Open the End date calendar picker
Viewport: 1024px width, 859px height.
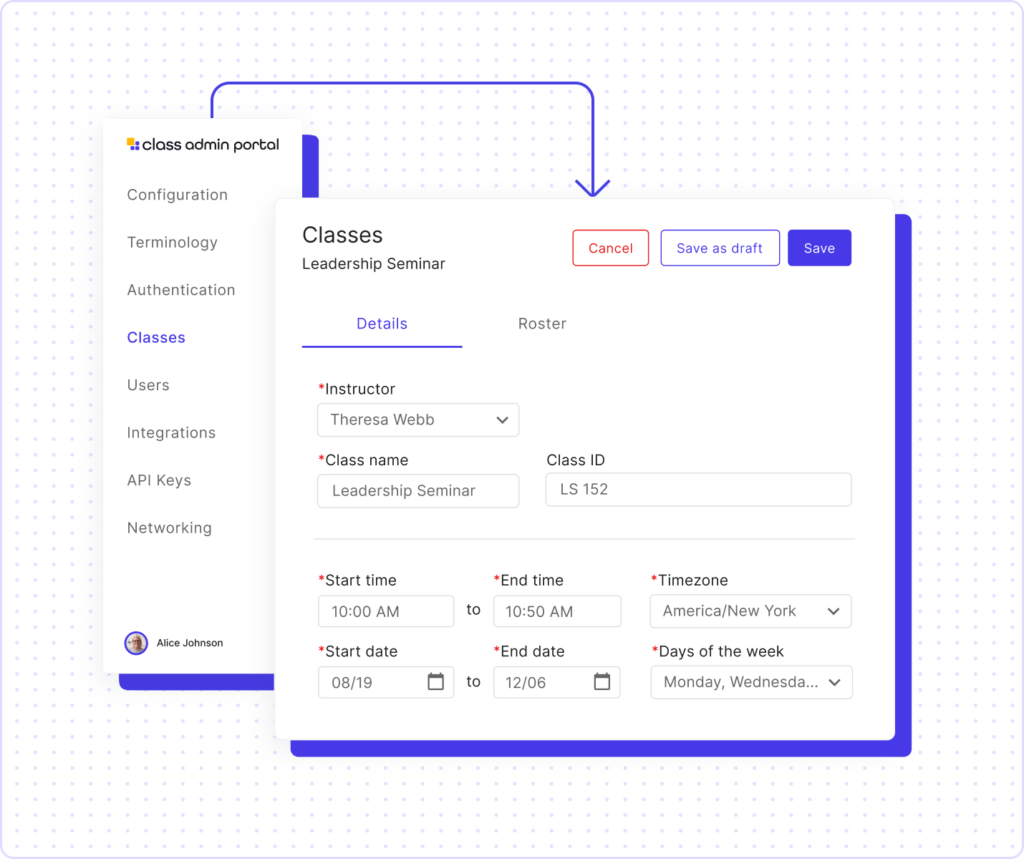tap(602, 682)
